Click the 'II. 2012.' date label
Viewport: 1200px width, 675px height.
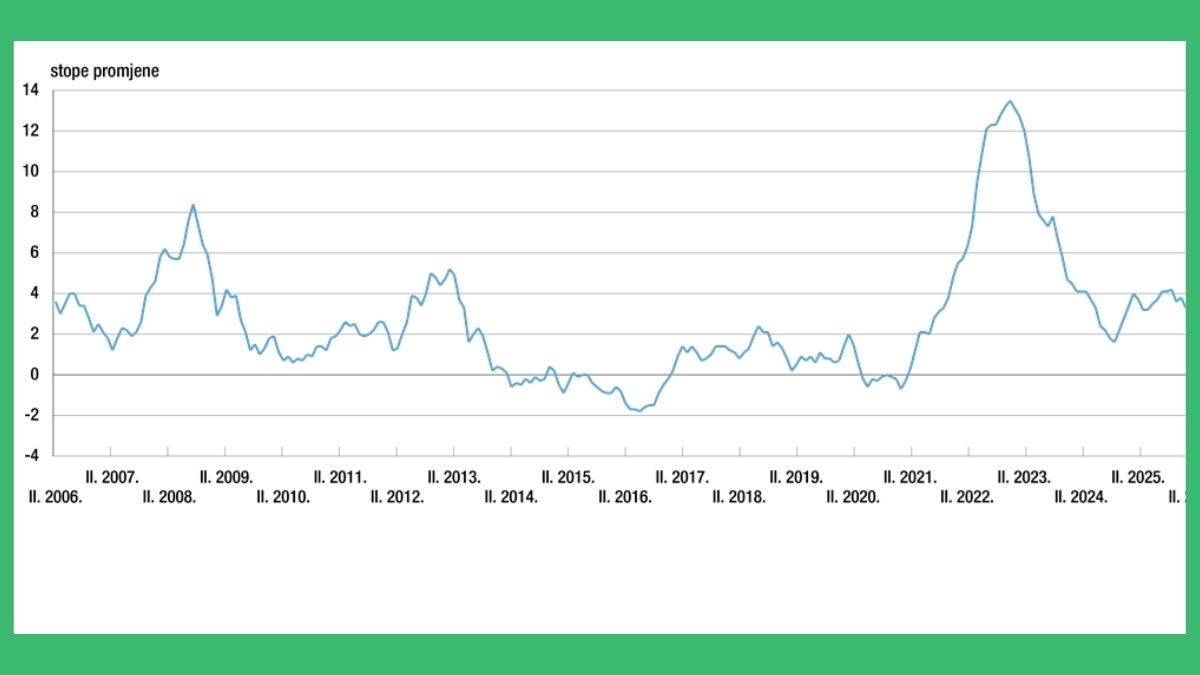point(397,497)
